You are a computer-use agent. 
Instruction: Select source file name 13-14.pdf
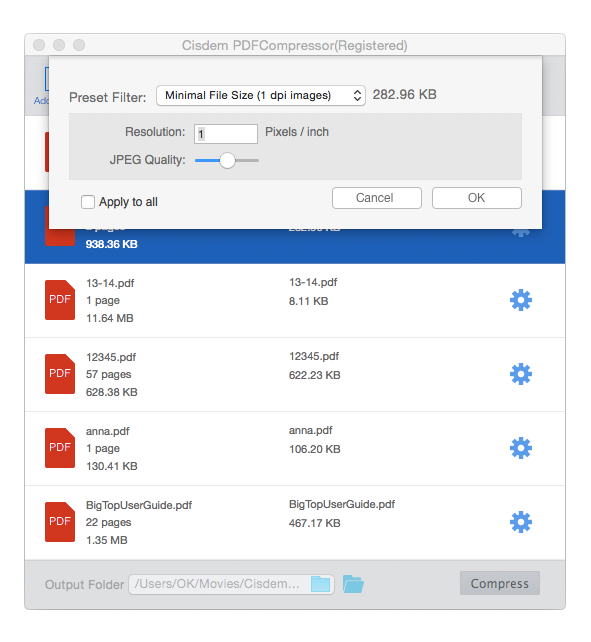point(110,283)
